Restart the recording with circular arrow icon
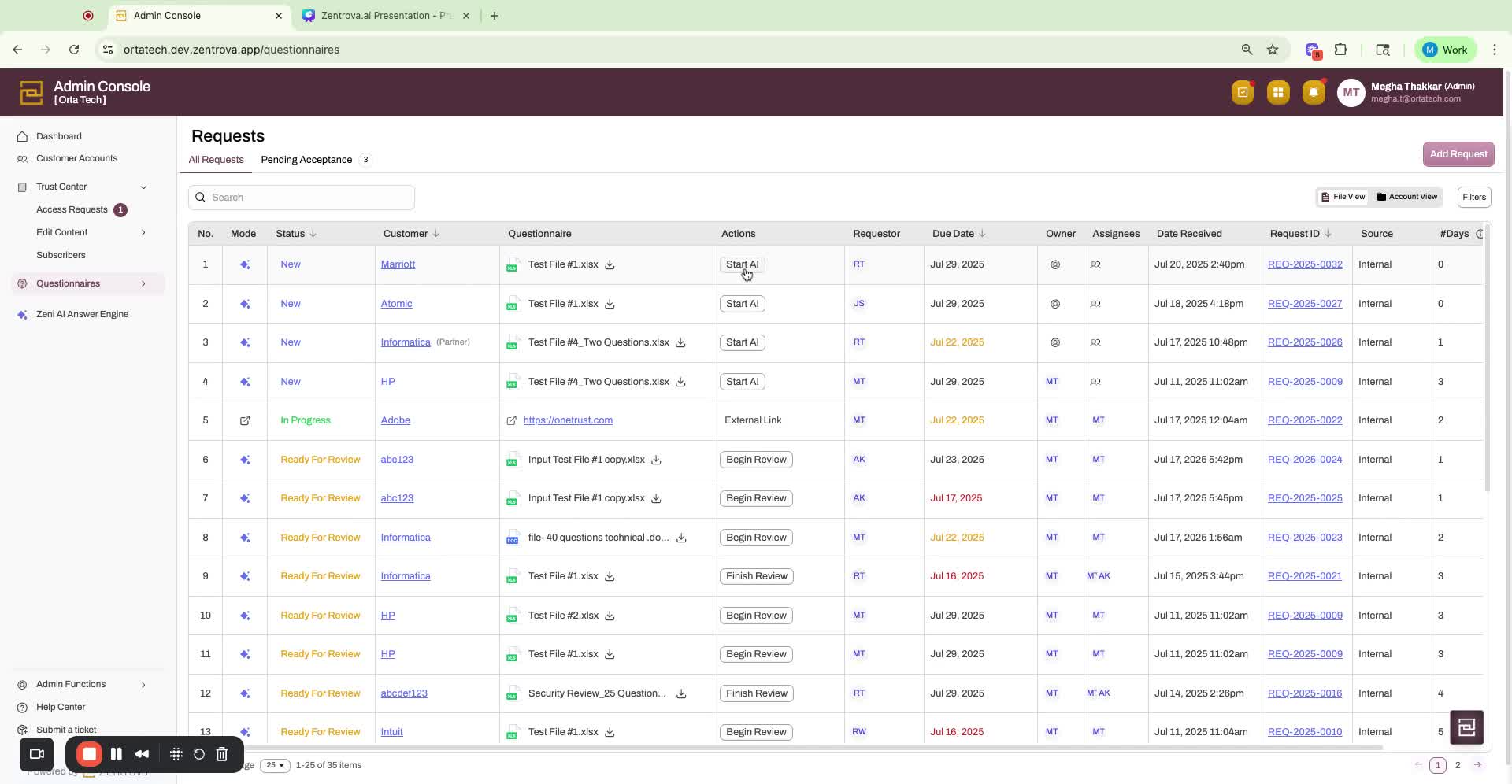1512x784 pixels. 199,754
